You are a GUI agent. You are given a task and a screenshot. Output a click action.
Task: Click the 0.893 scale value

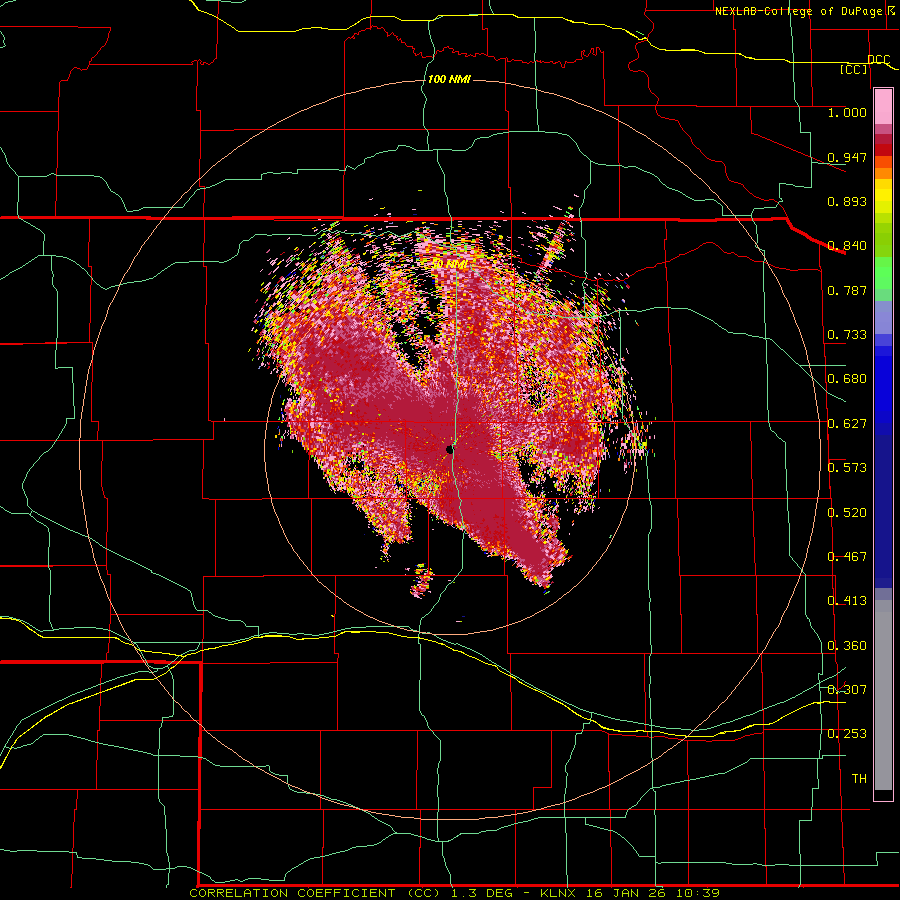847,201
